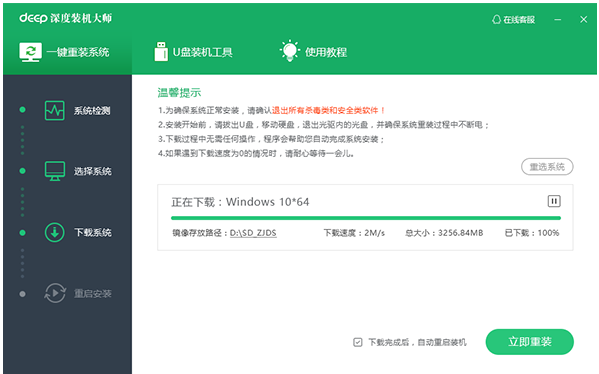Image resolution: width=599 pixels, height=374 pixels.
Task: Minimize the 深度装机大师 window
Action: [558, 19]
